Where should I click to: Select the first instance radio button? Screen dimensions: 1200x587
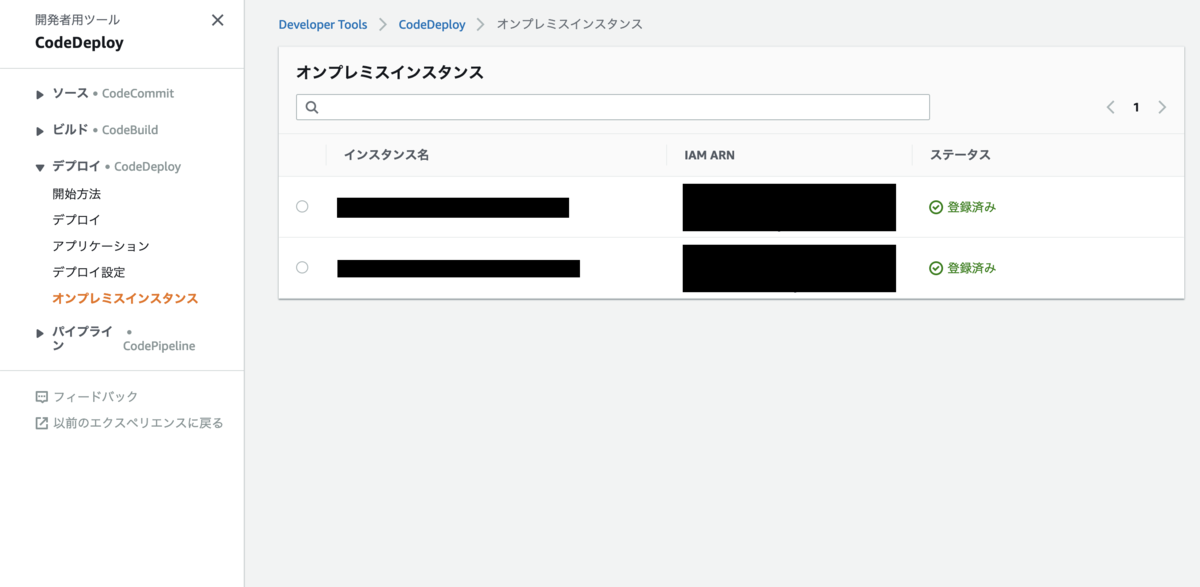tap(302, 207)
